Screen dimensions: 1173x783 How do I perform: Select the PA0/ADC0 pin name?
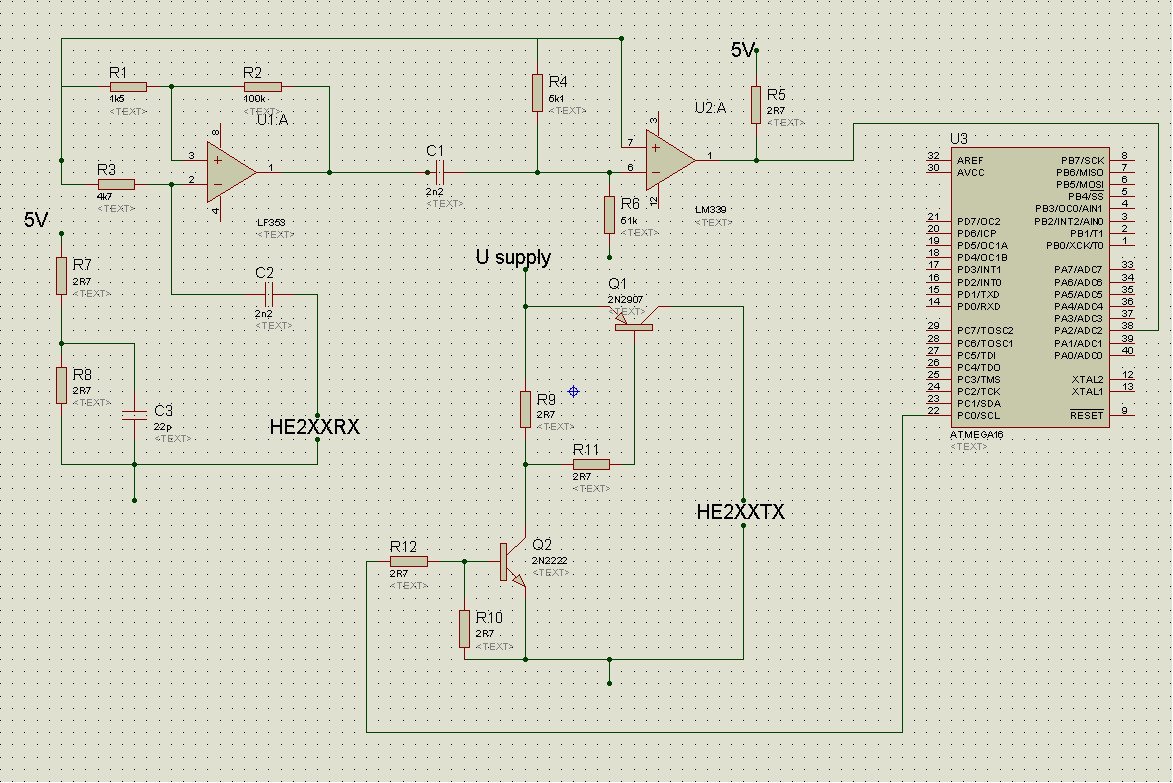tap(1078, 356)
